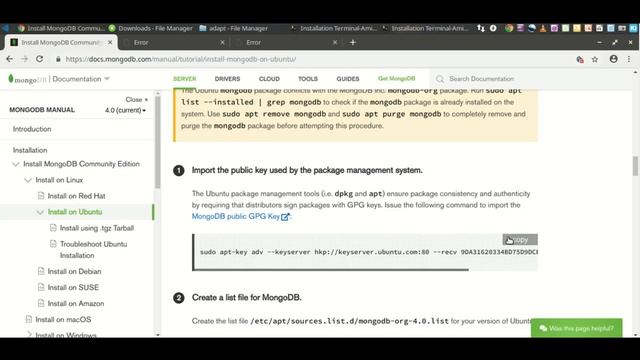Go forward with the browser arrow

[24, 59]
